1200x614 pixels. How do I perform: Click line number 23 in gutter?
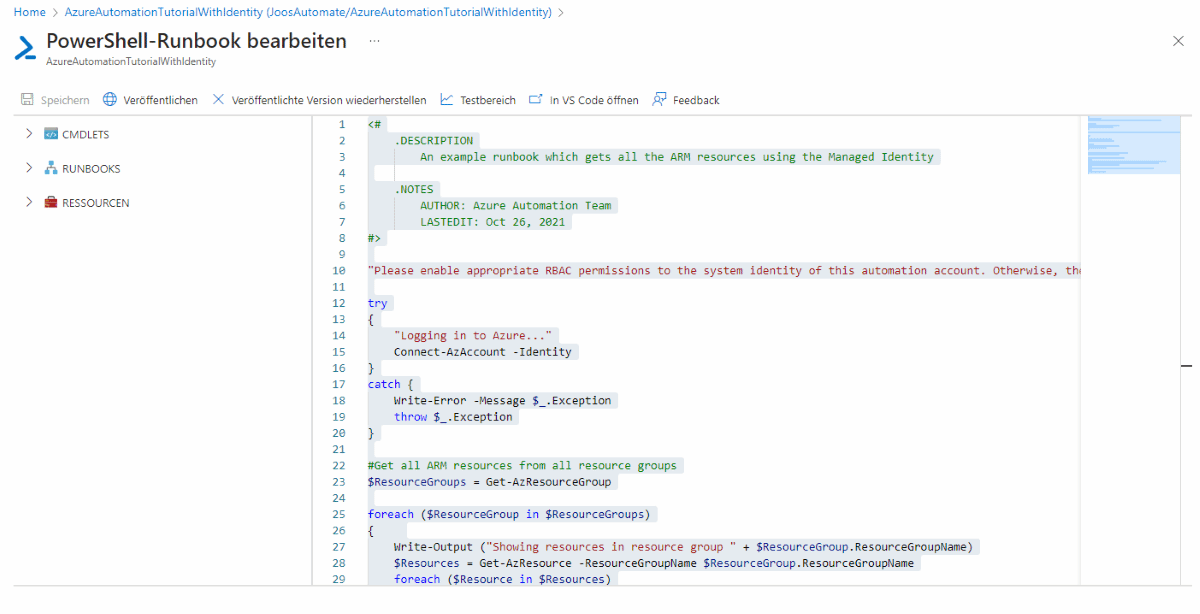pyautogui.click(x=340, y=482)
